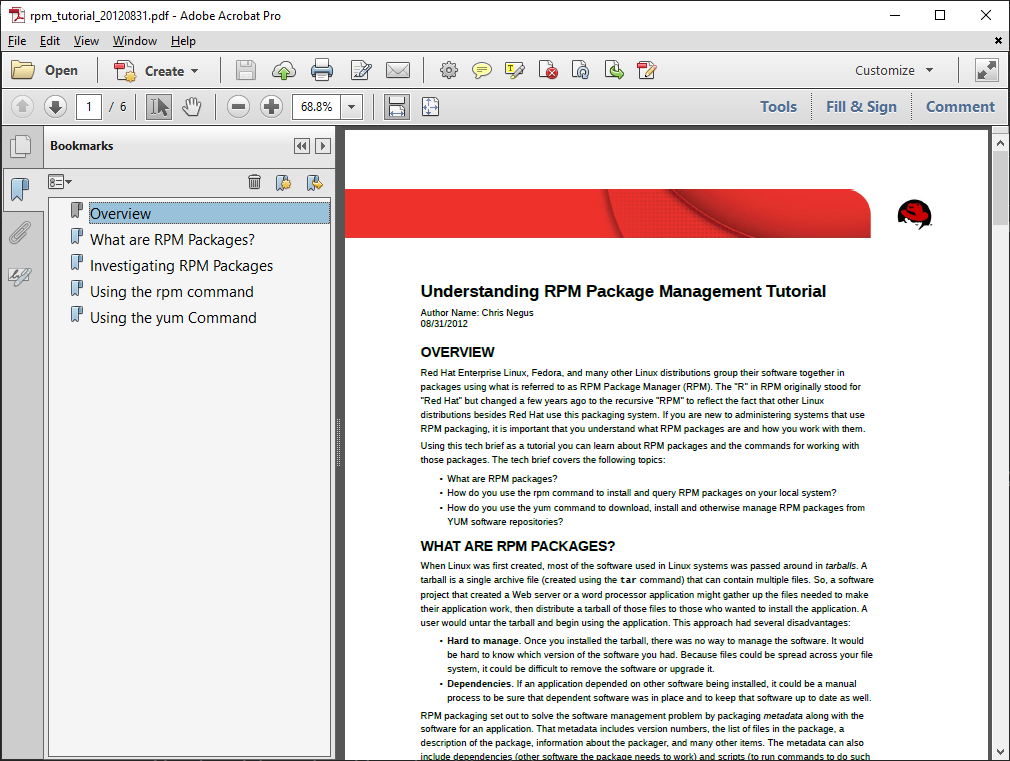The height and width of the screenshot is (761, 1010).
Task: Select the text selection tool
Action: coord(158,106)
